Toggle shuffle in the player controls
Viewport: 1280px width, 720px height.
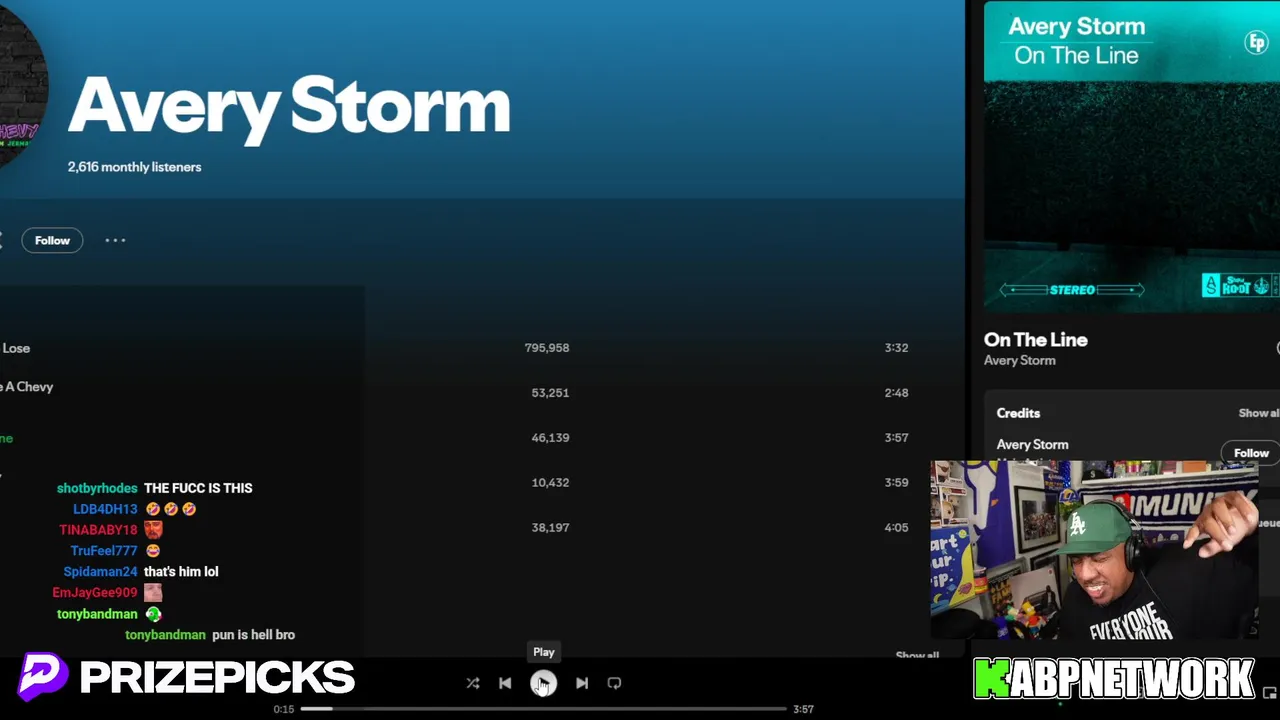click(x=473, y=683)
